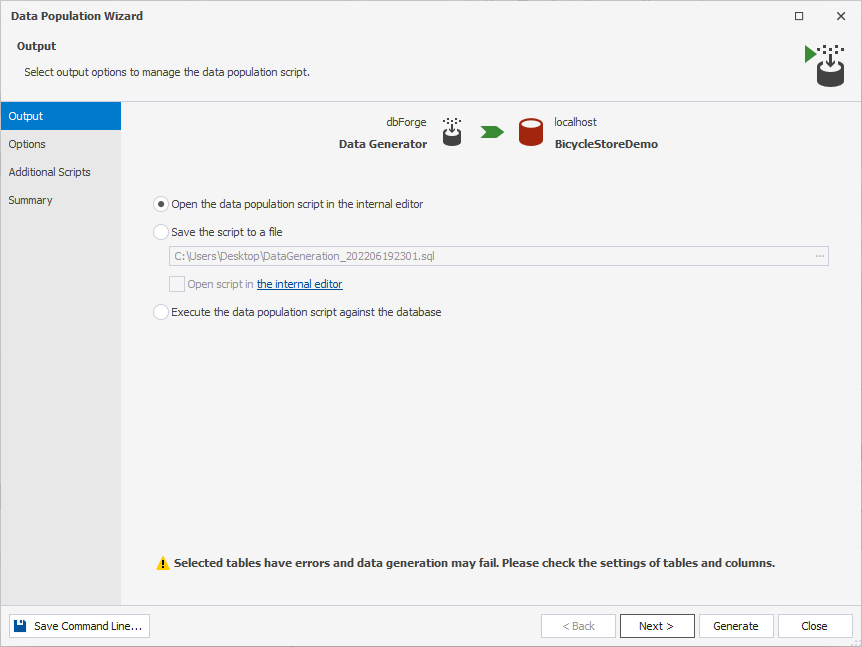Click the Next > button
This screenshot has height=647, width=862.
[657, 626]
